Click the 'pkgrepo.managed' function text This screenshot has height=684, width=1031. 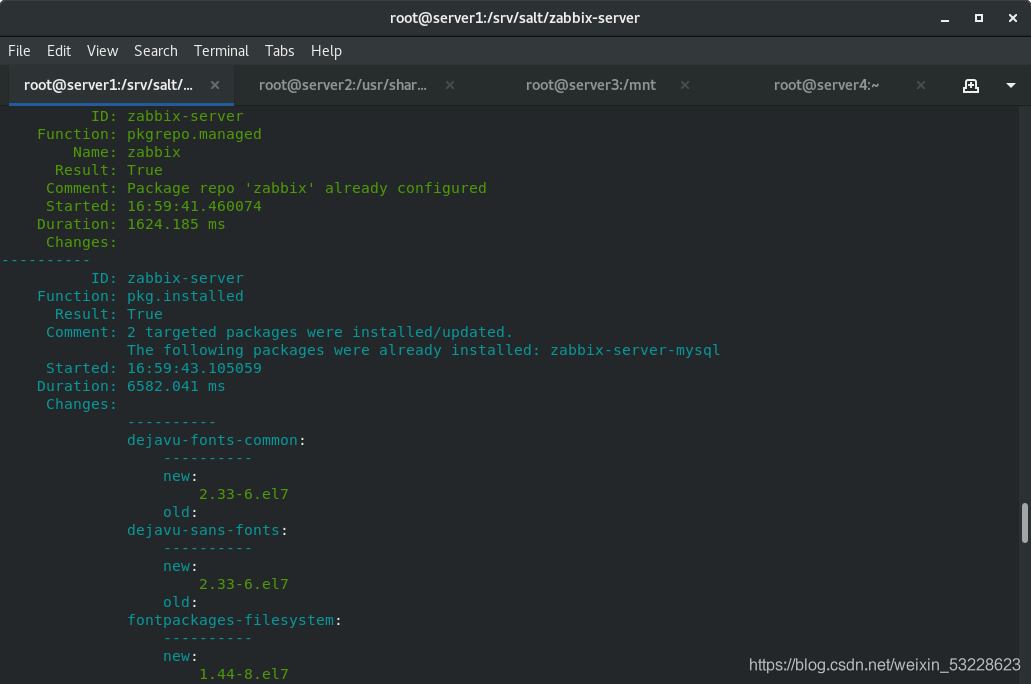point(194,134)
